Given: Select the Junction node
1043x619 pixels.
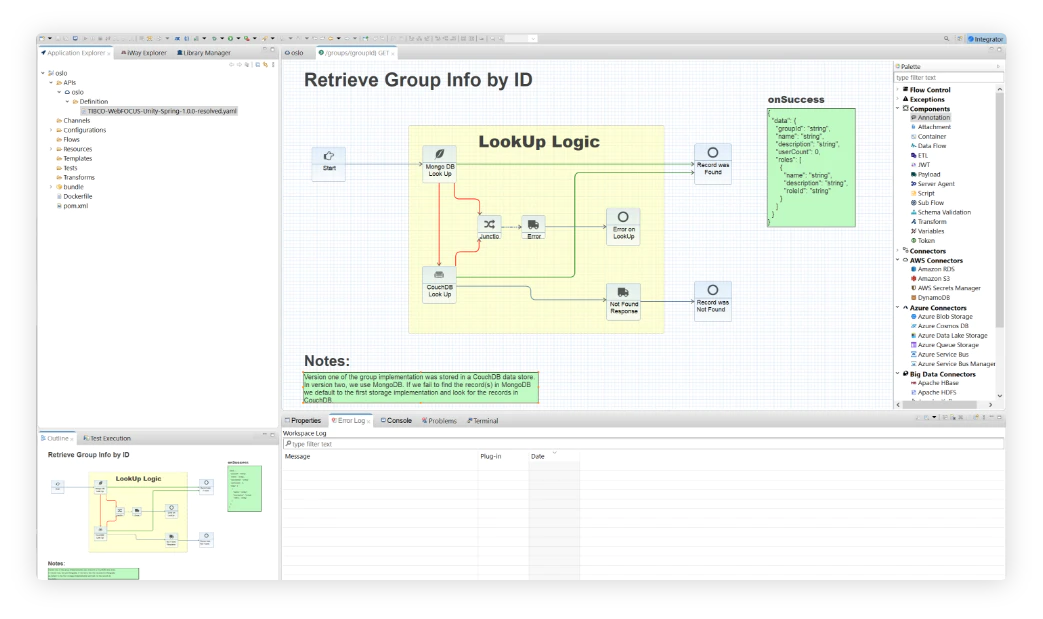Looking at the screenshot, I should pos(489,227).
